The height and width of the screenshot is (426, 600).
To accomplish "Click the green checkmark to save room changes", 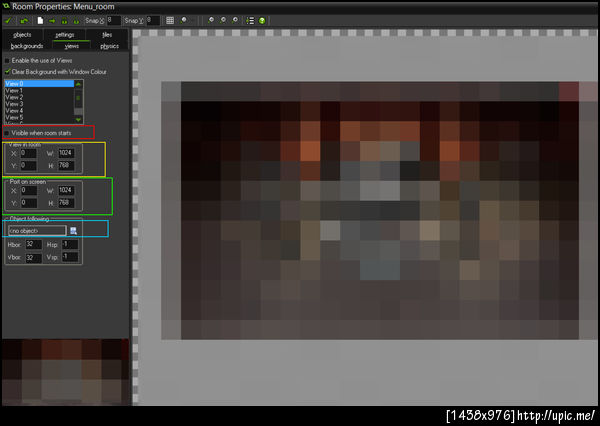I will pos(8,21).
